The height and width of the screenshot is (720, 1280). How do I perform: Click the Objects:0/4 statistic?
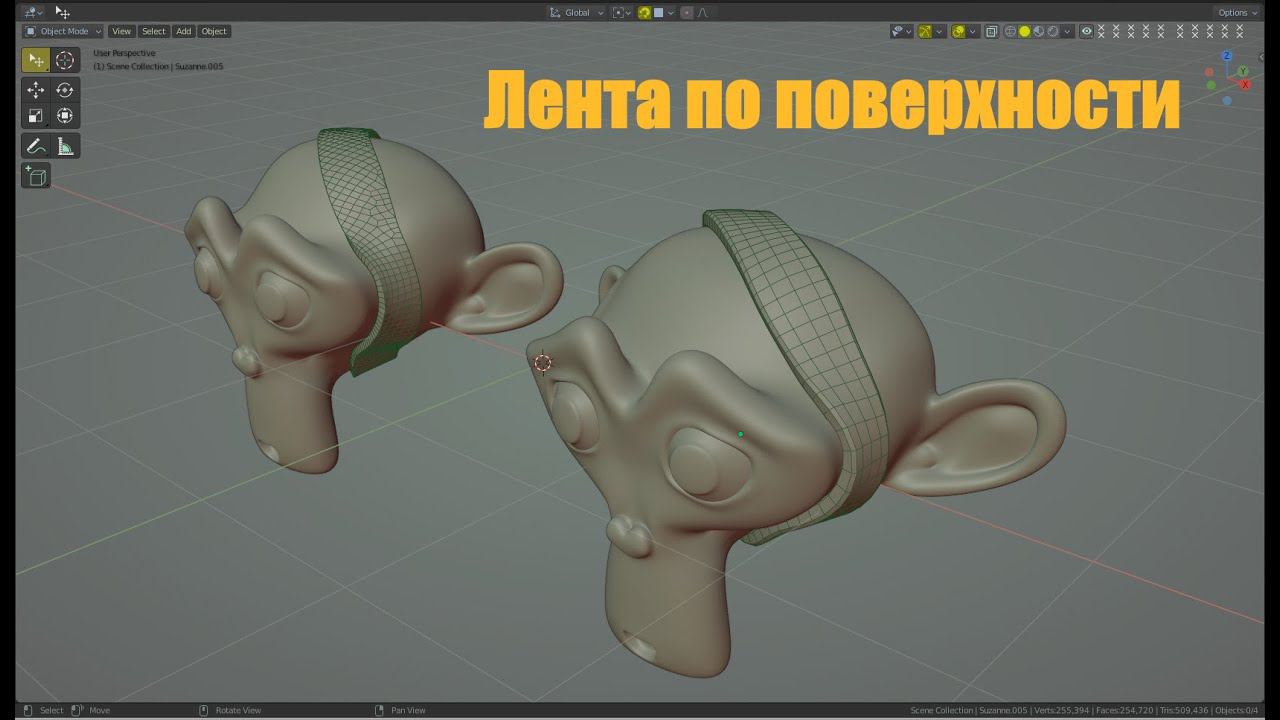tap(1237, 710)
